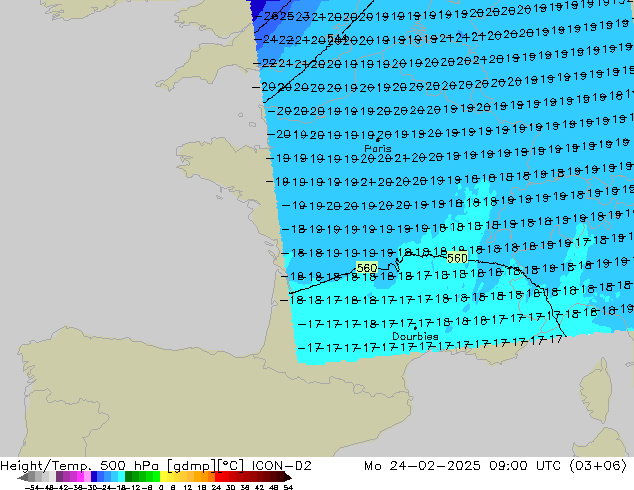Click the Height/Temp. title text

pyautogui.click(x=45, y=465)
